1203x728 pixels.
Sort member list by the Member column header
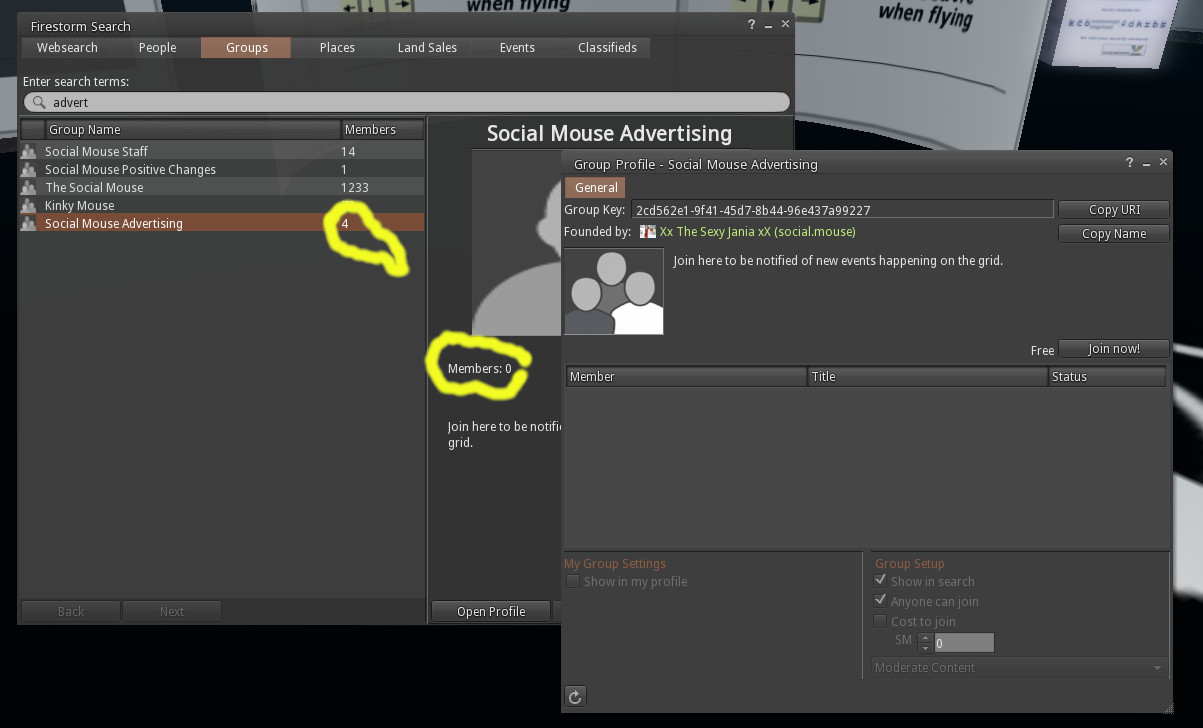[x=687, y=376]
